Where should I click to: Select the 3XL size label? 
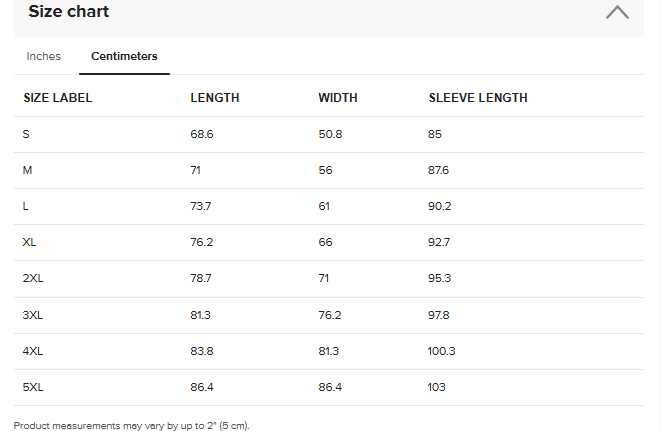(32, 315)
